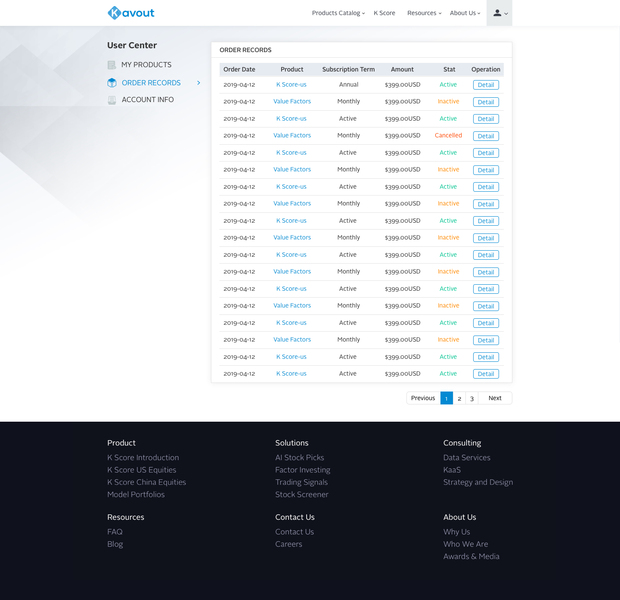Open Blog footer link

tap(115, 544)
